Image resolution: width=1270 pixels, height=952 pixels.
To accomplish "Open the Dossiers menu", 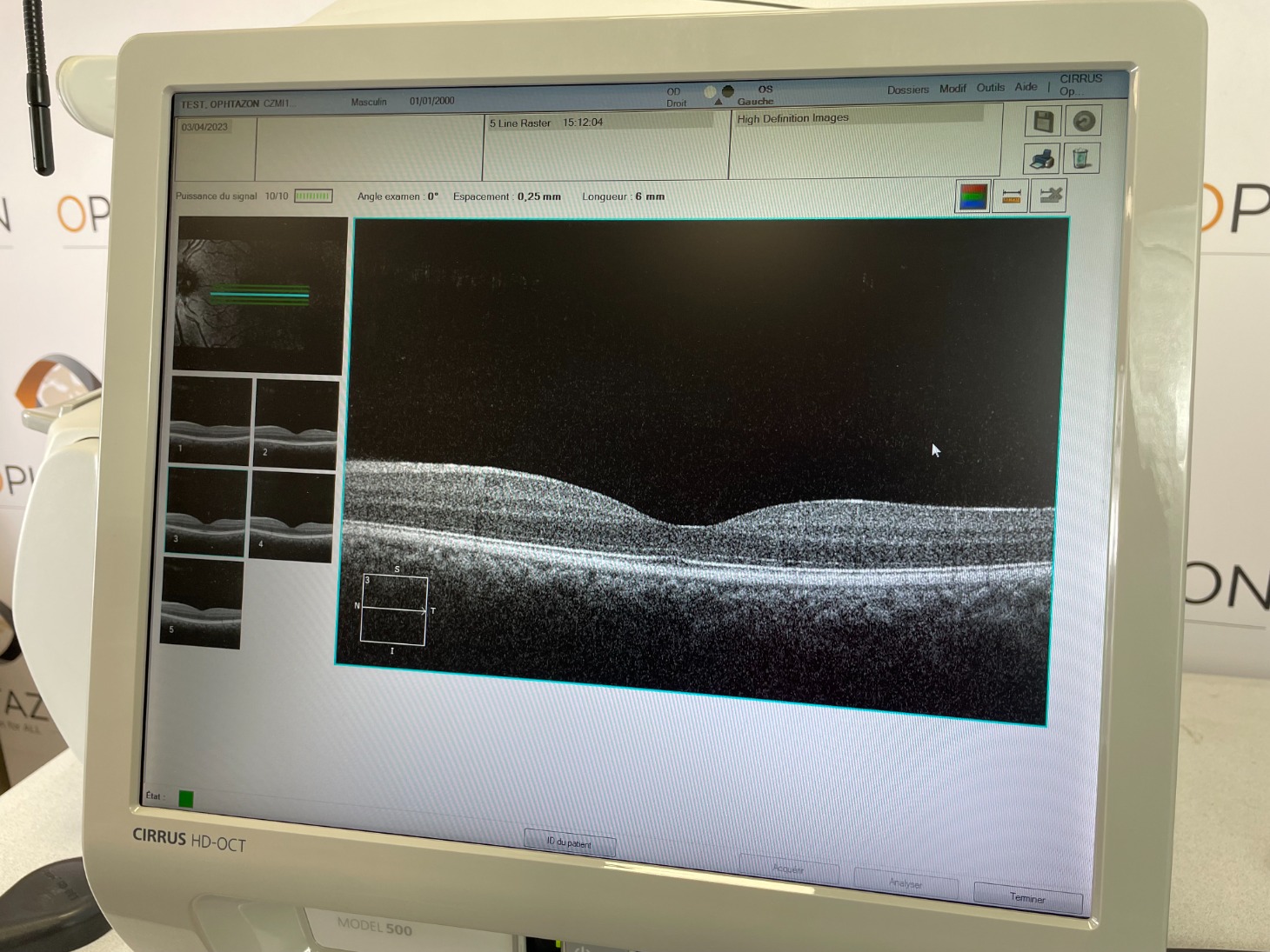I will point(908,90).
